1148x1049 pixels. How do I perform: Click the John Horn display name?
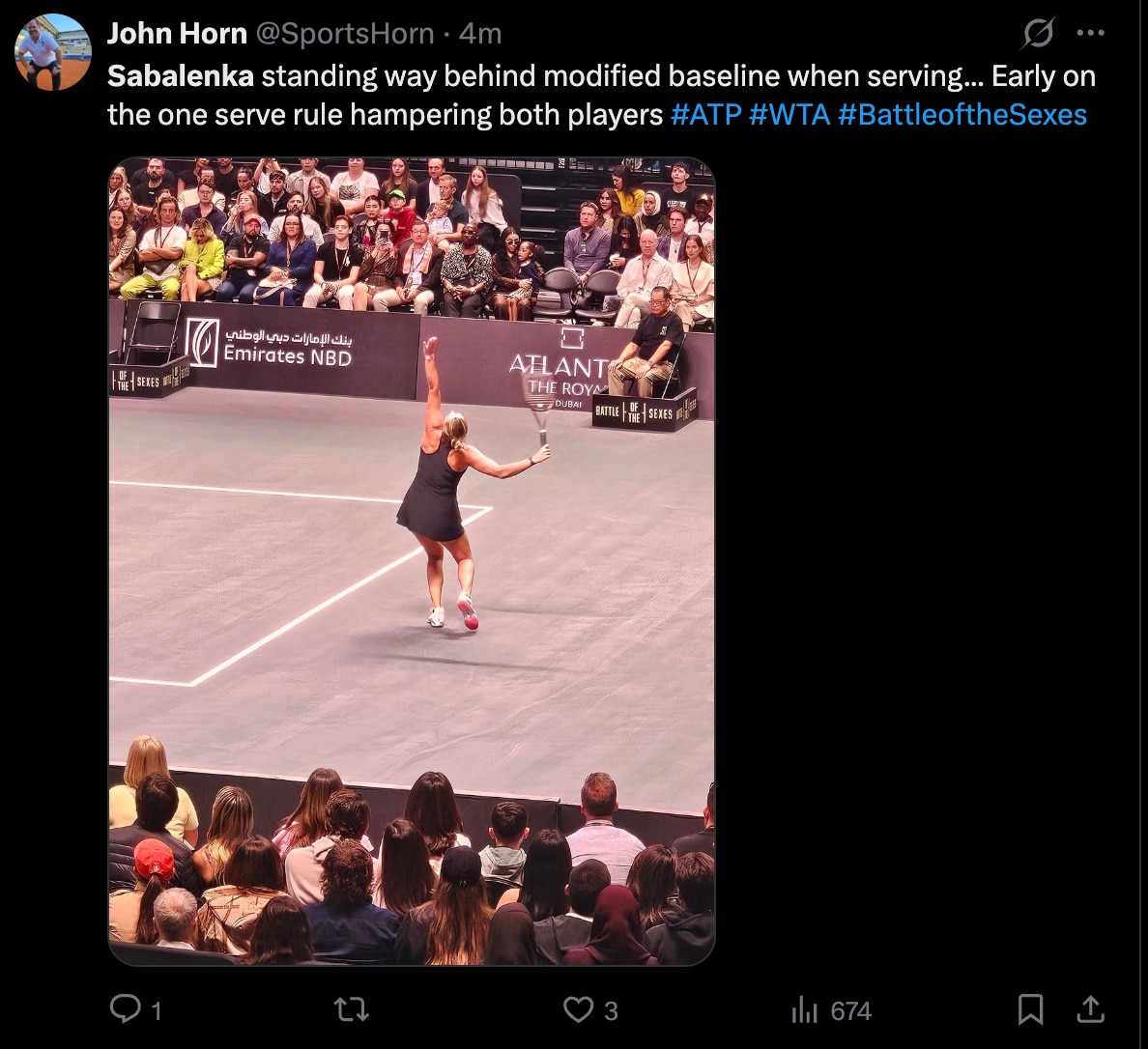click(x=177, y=34)
